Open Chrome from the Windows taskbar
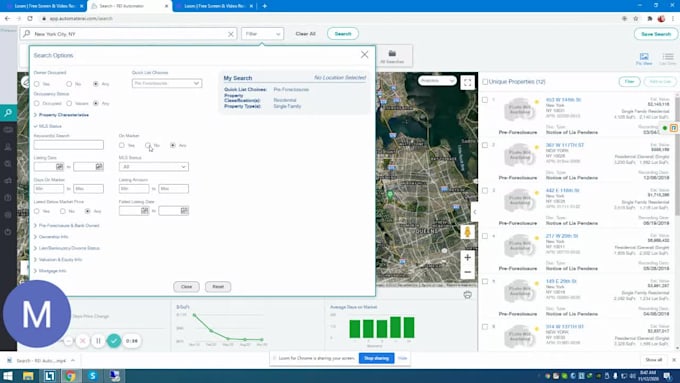 (x=70, y=376)
